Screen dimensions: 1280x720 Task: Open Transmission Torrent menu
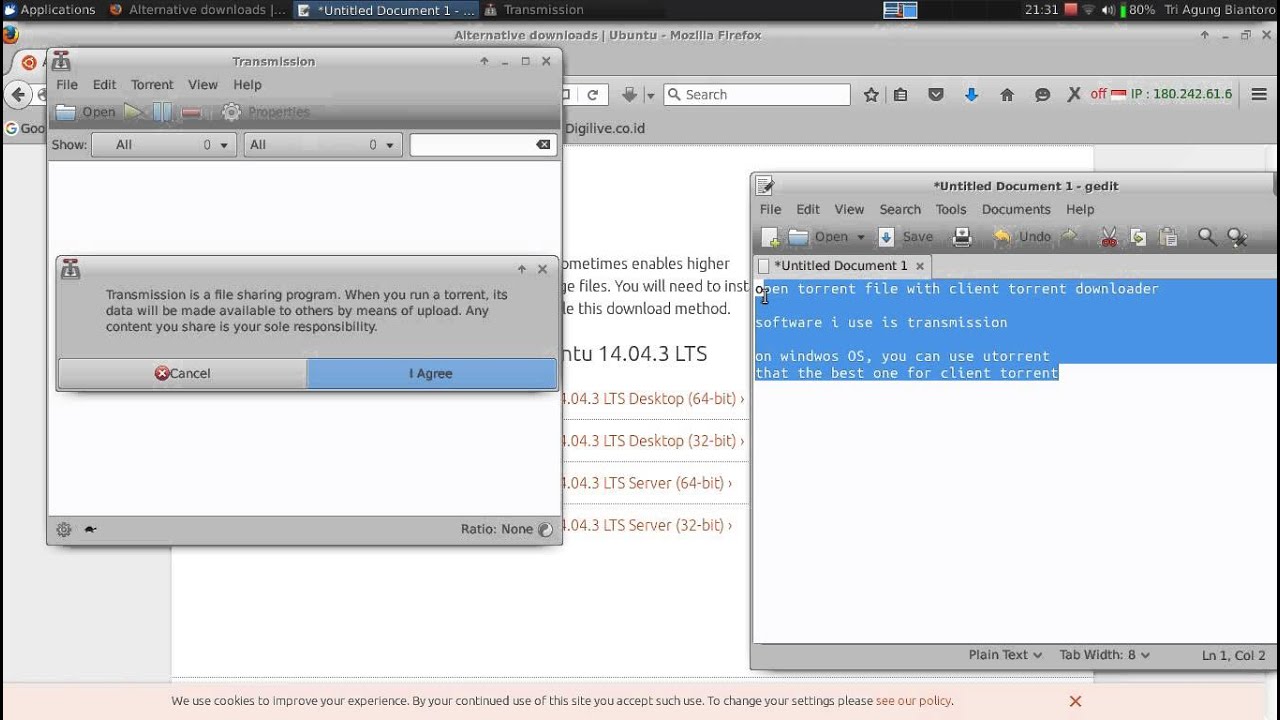coord(152,85)
